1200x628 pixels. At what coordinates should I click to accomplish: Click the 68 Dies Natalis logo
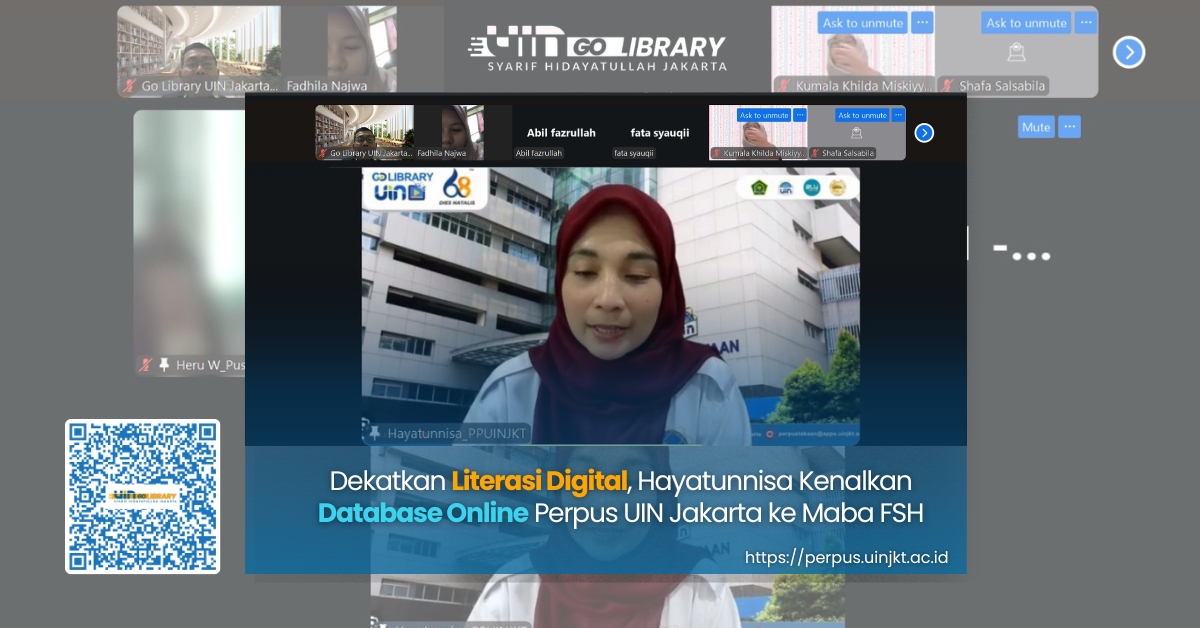(x=456, y=186)
